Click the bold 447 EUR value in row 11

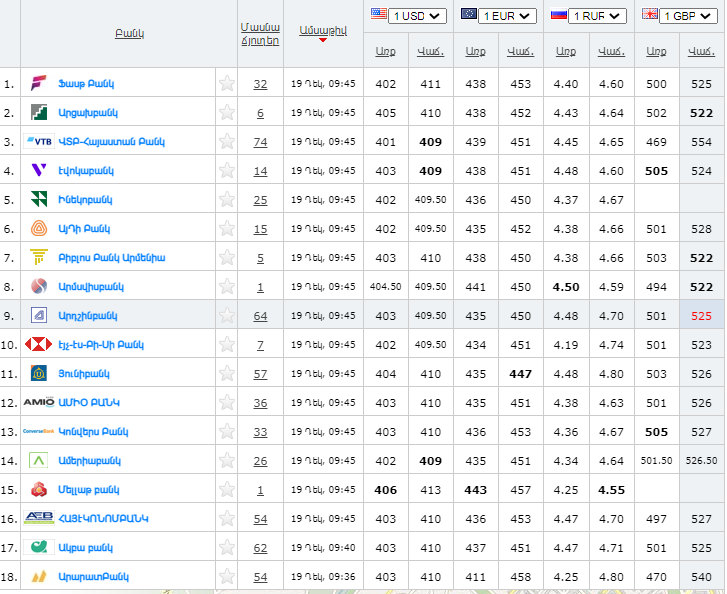(521, 374)
